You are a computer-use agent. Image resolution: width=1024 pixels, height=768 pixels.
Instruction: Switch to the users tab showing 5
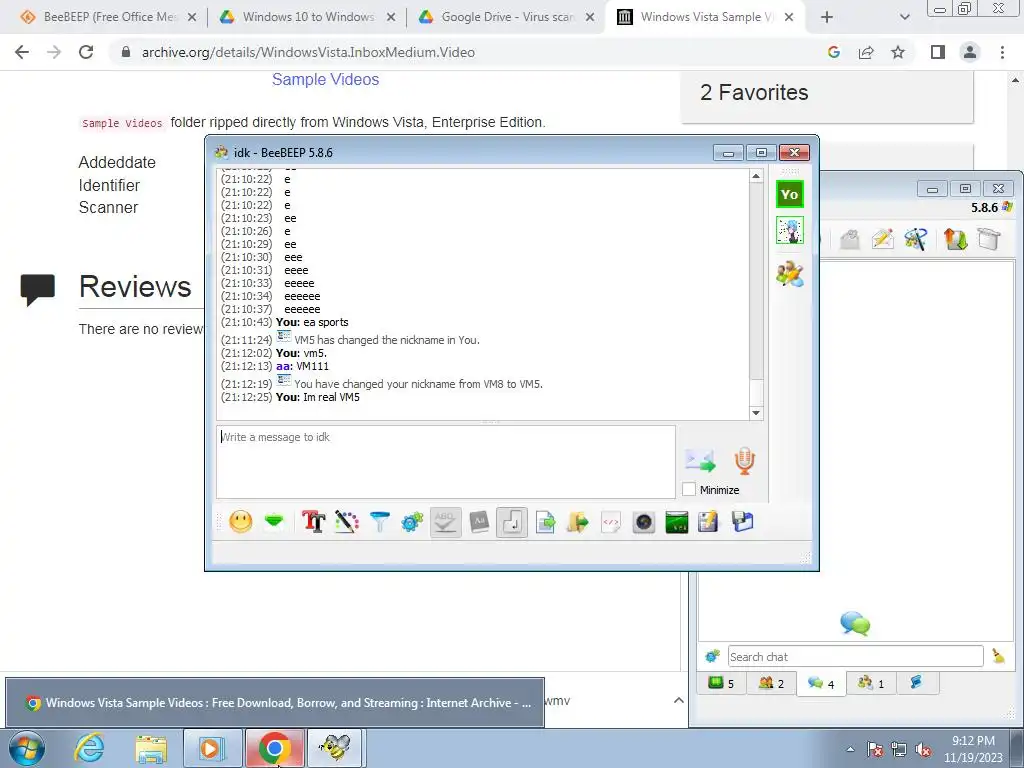(722, 683)
